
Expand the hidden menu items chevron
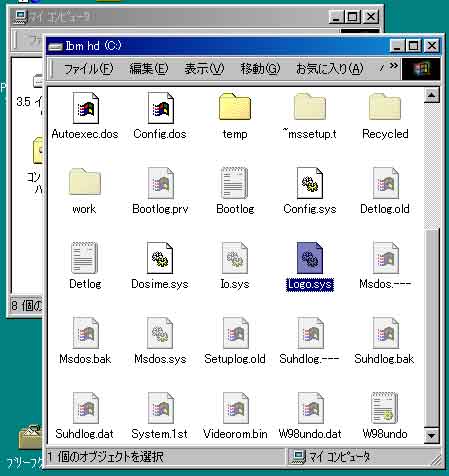393,66
